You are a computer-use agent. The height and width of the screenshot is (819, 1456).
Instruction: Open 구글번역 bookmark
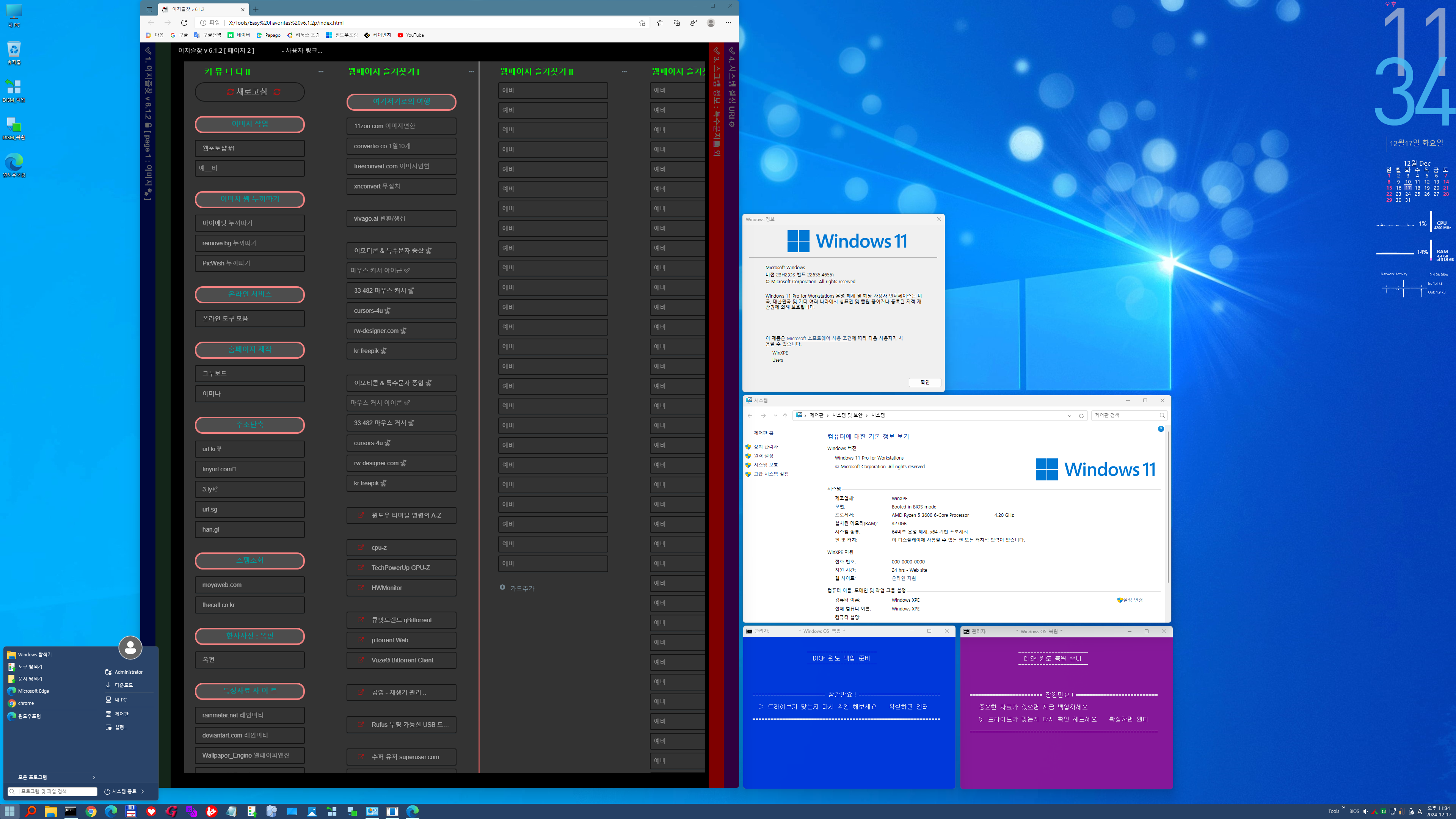[207, 35]
